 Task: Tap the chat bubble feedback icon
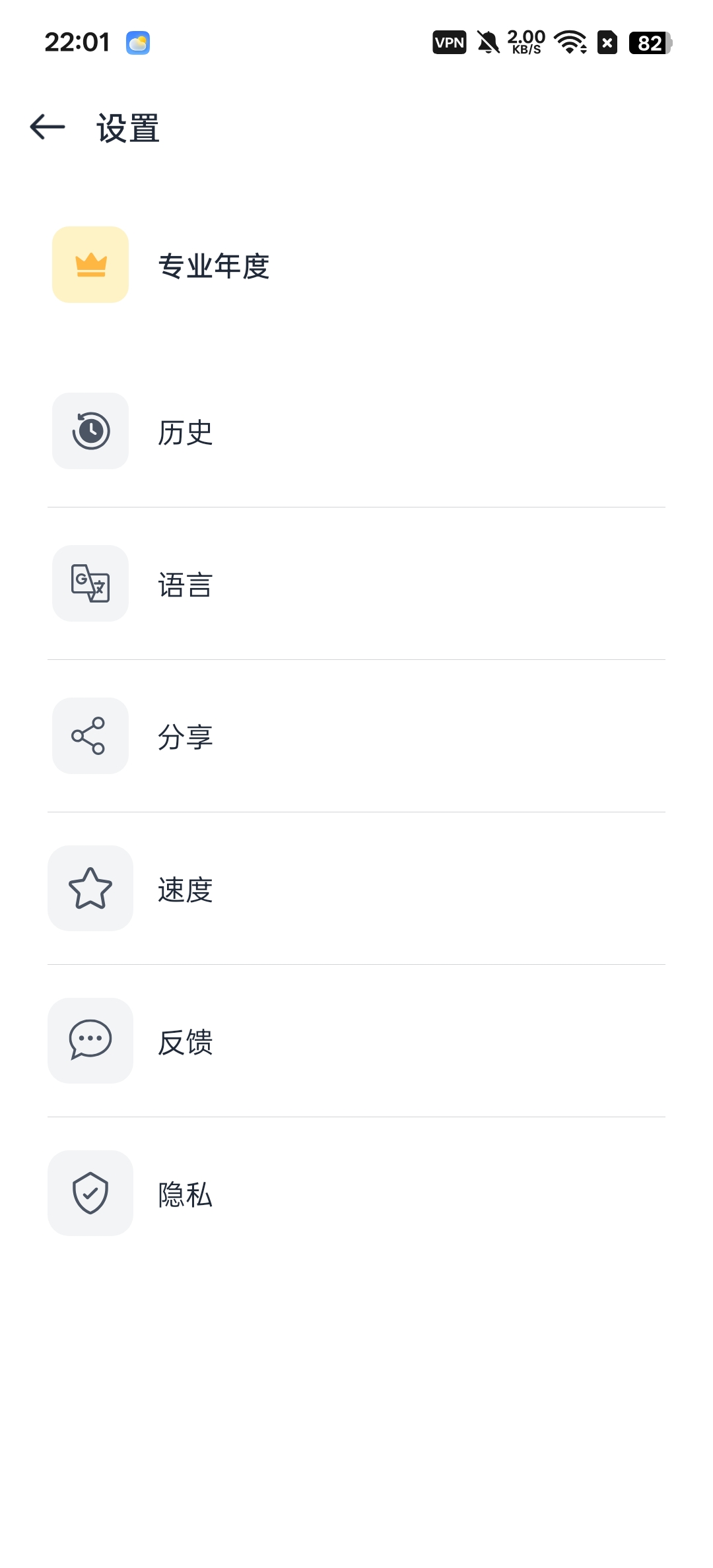point(90,1041)
